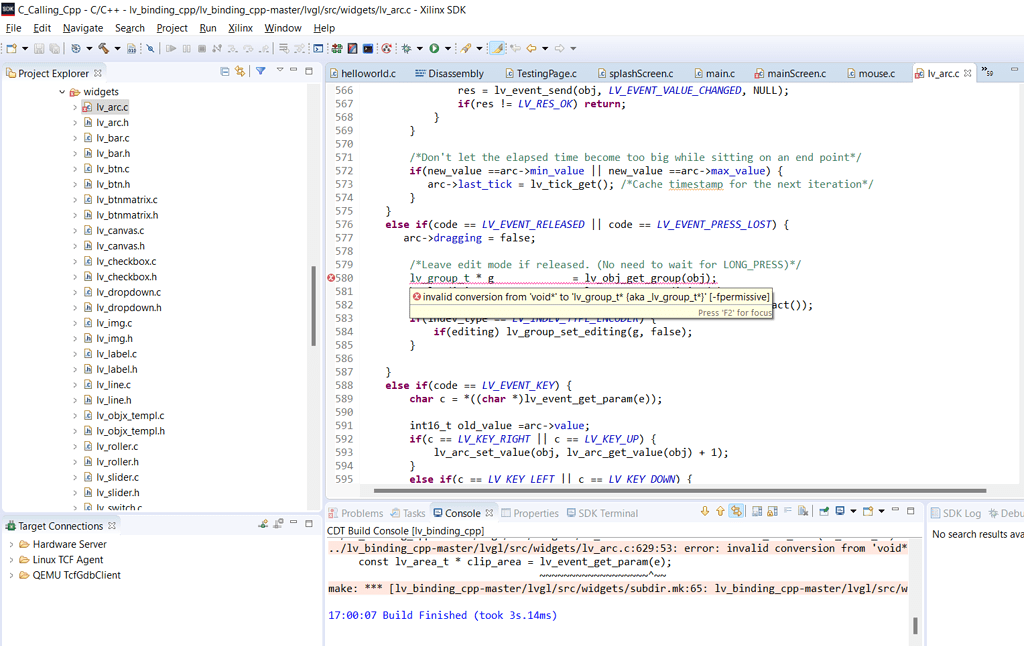Expand QEMU TcfGdbClient node

coord(11,575)
